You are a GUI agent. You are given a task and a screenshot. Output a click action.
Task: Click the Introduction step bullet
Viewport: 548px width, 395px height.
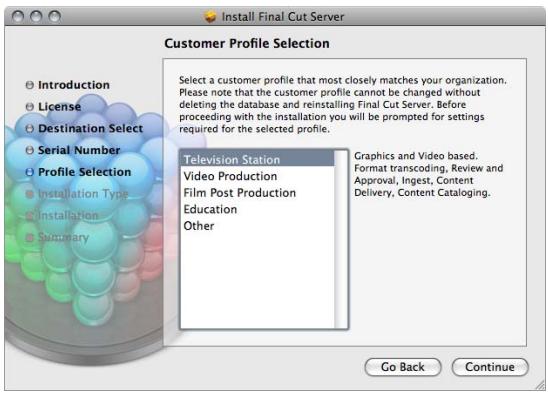click(30, 85)
